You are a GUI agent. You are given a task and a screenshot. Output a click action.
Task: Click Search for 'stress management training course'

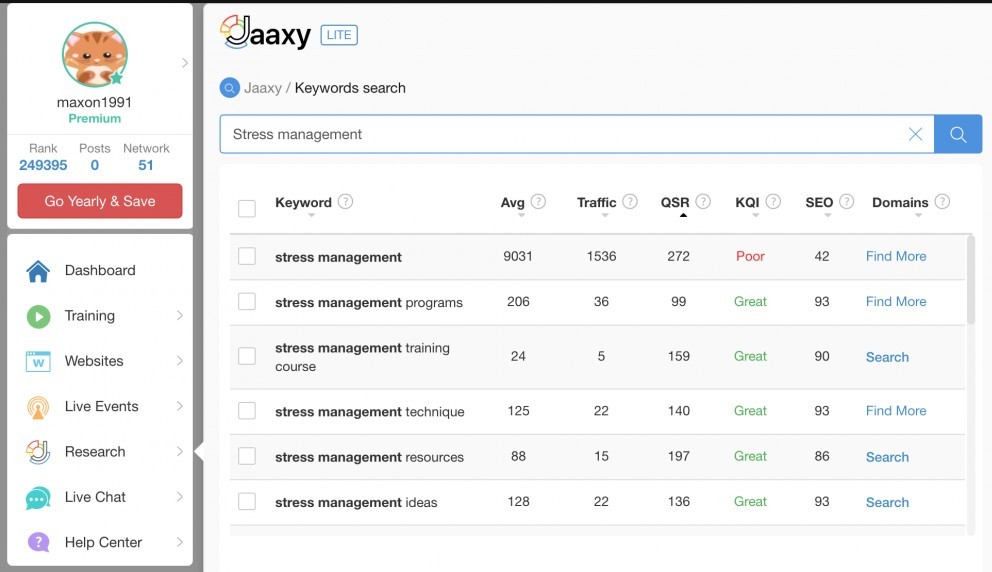(887, 358)
